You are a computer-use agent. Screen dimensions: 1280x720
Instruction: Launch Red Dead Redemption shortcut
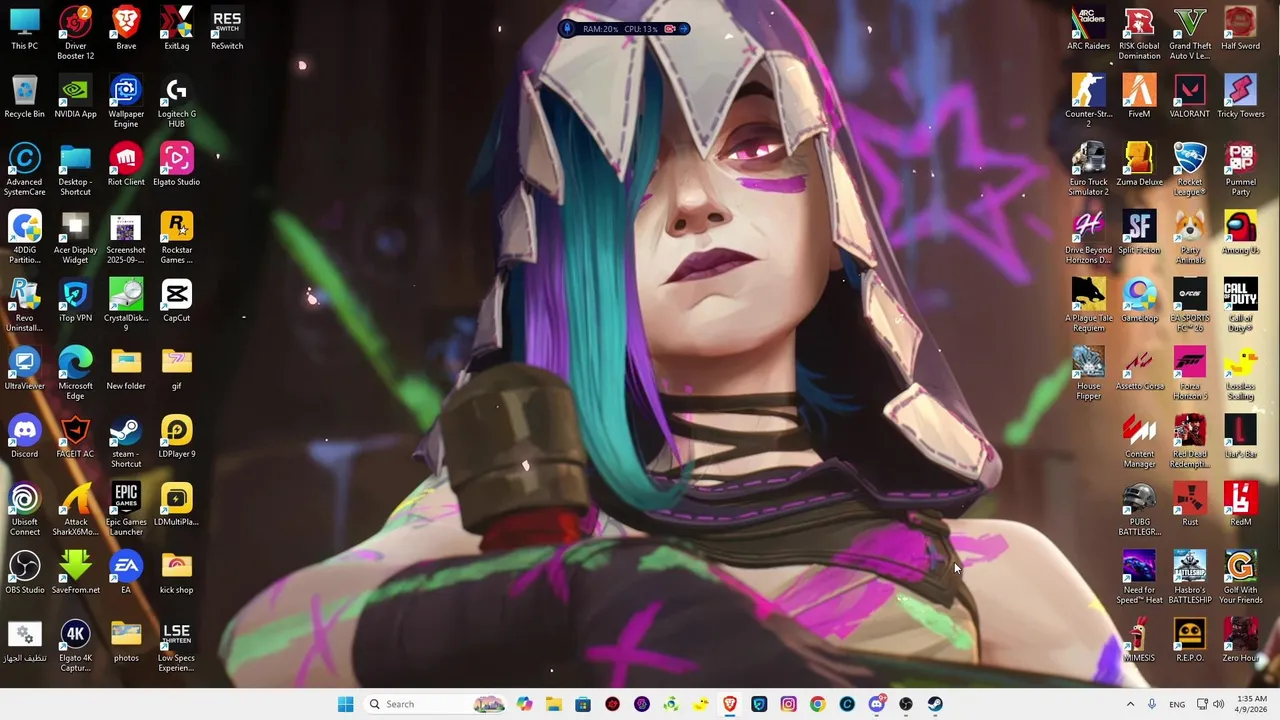(x=1190, y=442)
